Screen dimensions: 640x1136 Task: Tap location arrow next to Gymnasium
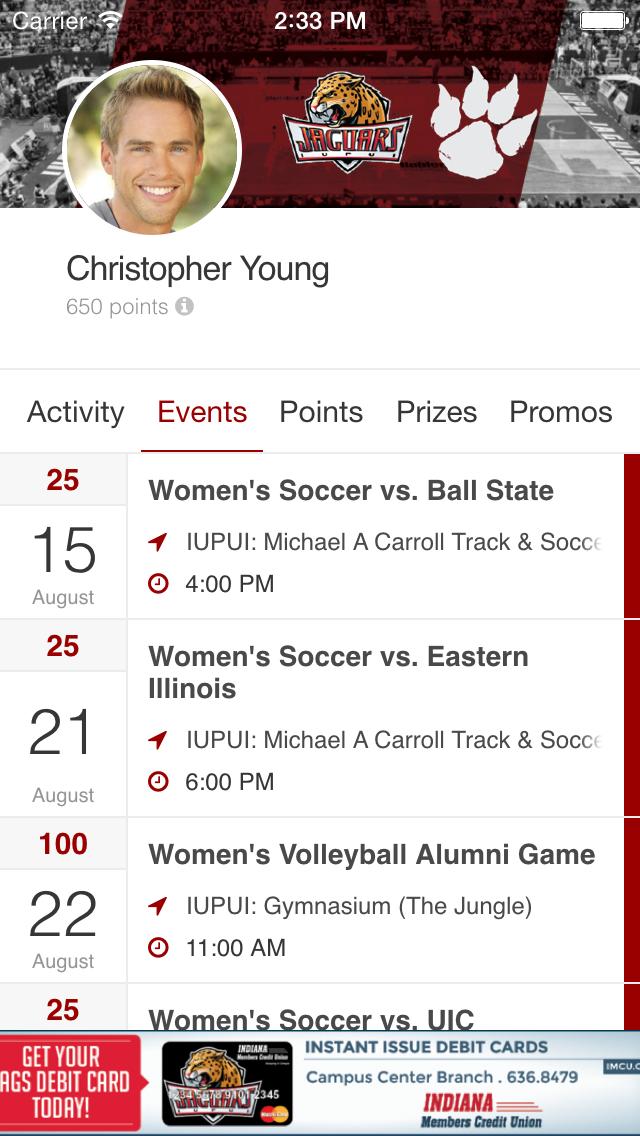158,907
